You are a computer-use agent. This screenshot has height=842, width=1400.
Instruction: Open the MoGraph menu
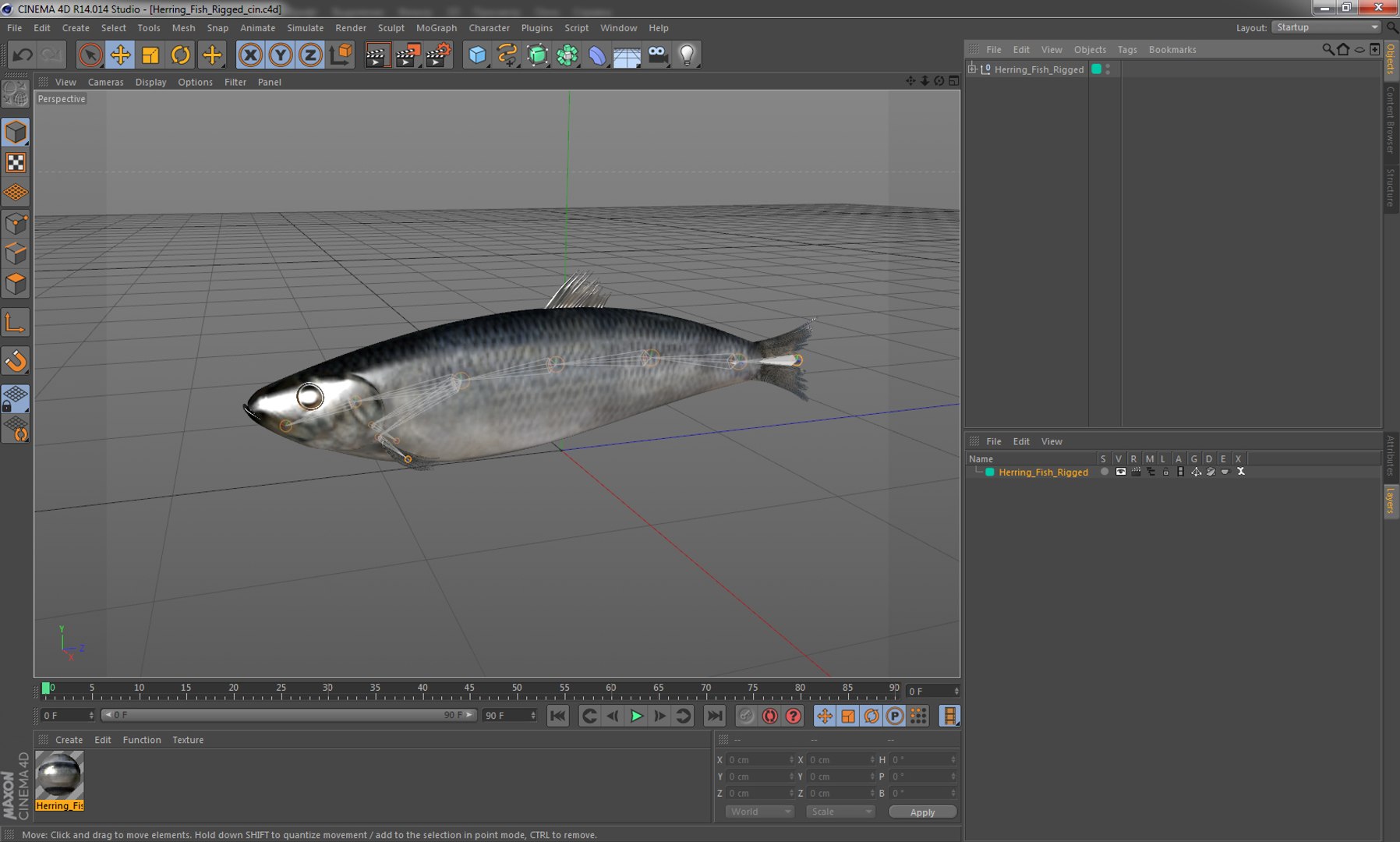tap(437, 27)
